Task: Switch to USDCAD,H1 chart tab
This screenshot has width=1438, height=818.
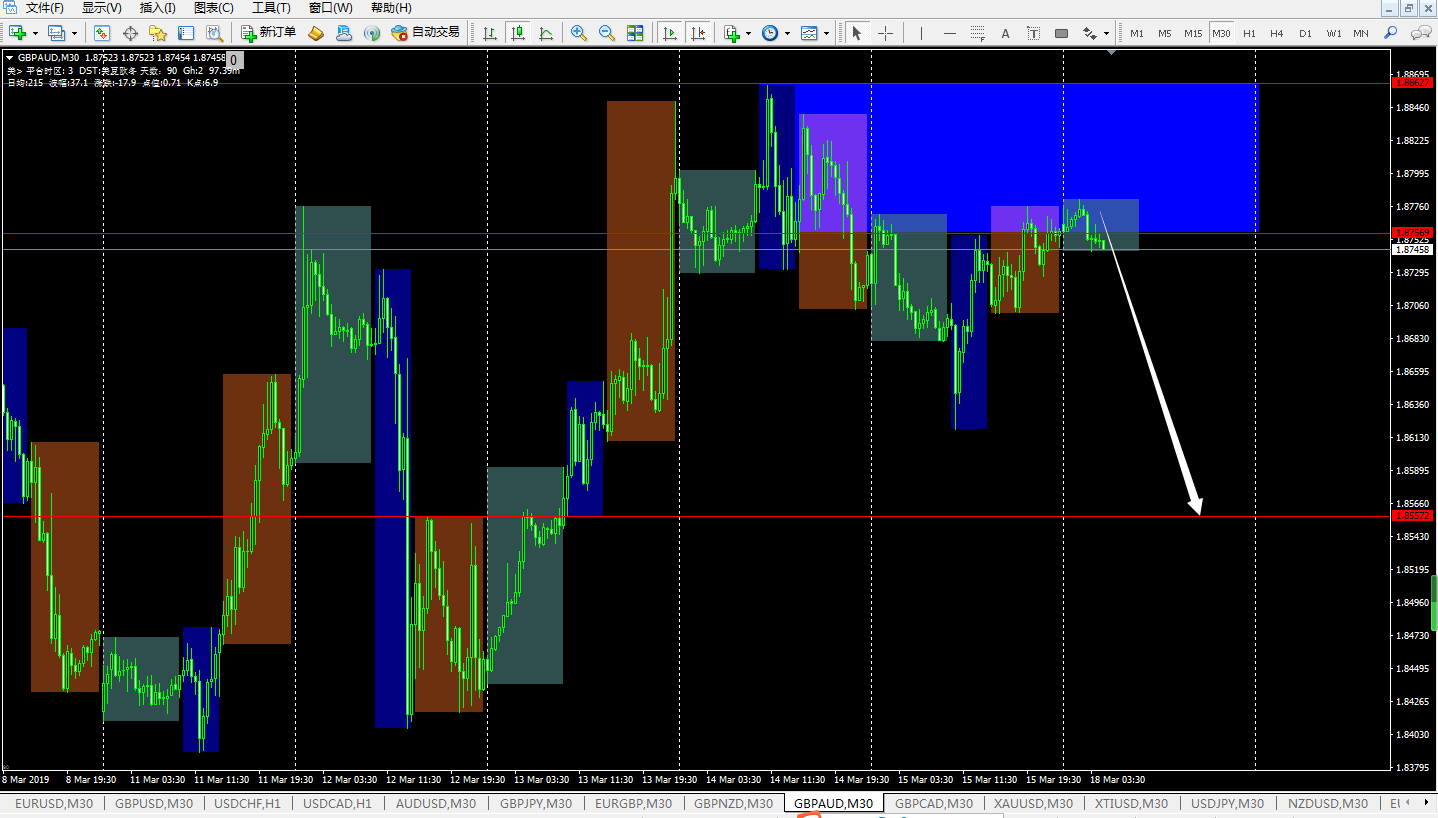Action: [x=337, y=803]
